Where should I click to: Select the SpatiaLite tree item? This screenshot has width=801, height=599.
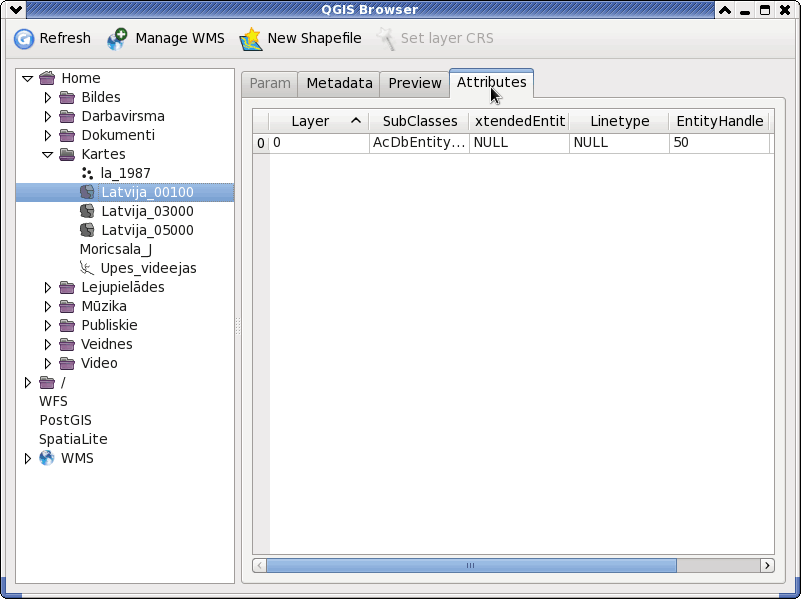[73, 439]
